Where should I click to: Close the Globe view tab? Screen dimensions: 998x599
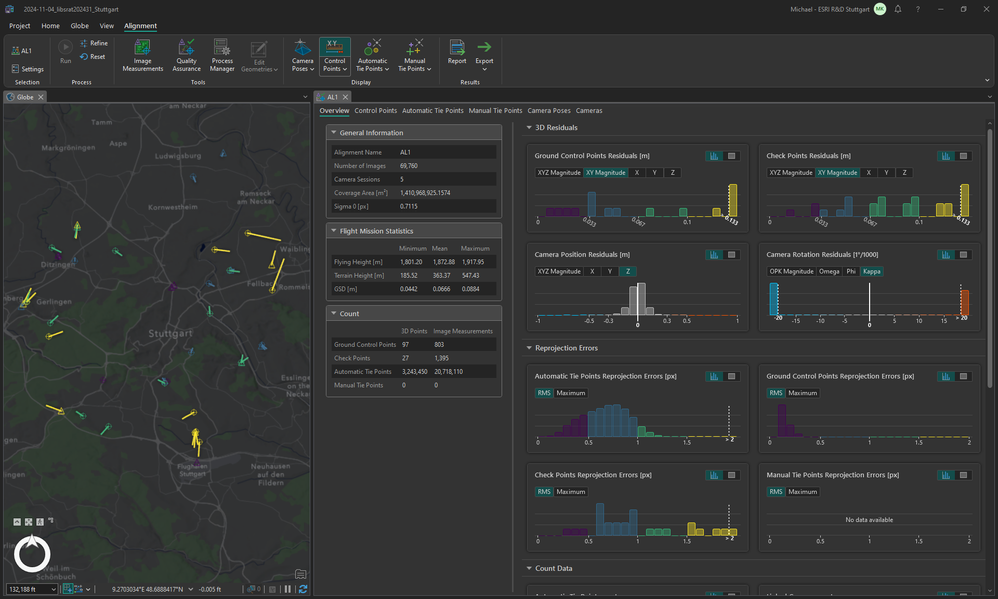click(x=41, y=97)
